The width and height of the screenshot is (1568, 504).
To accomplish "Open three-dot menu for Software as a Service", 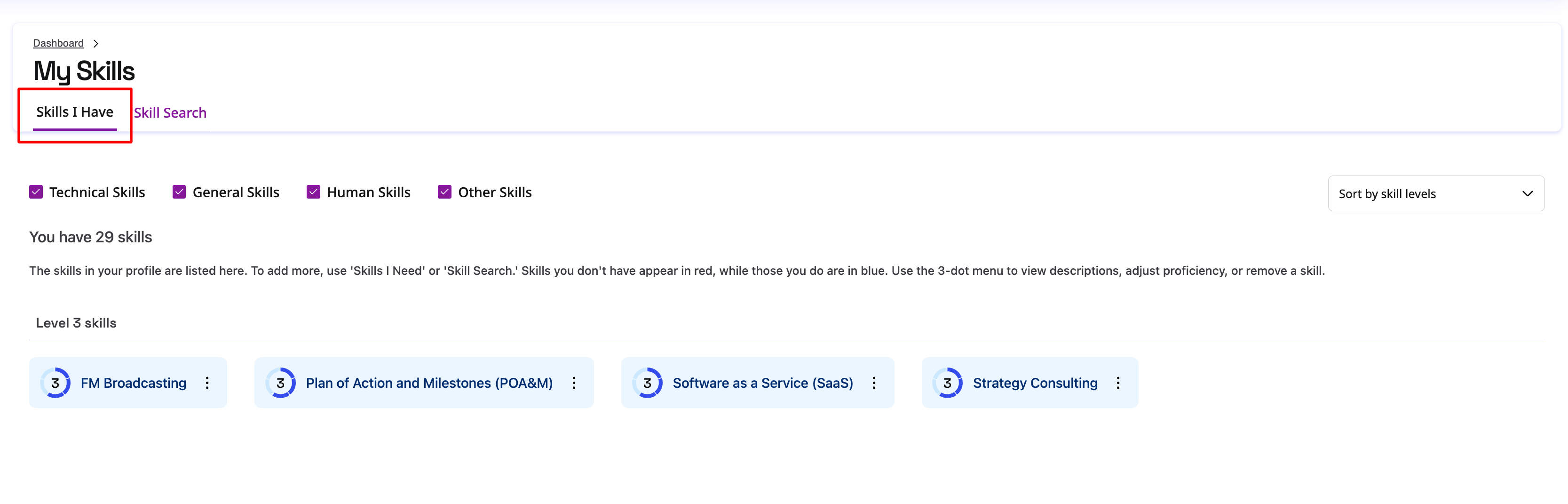I will [873, 383].
